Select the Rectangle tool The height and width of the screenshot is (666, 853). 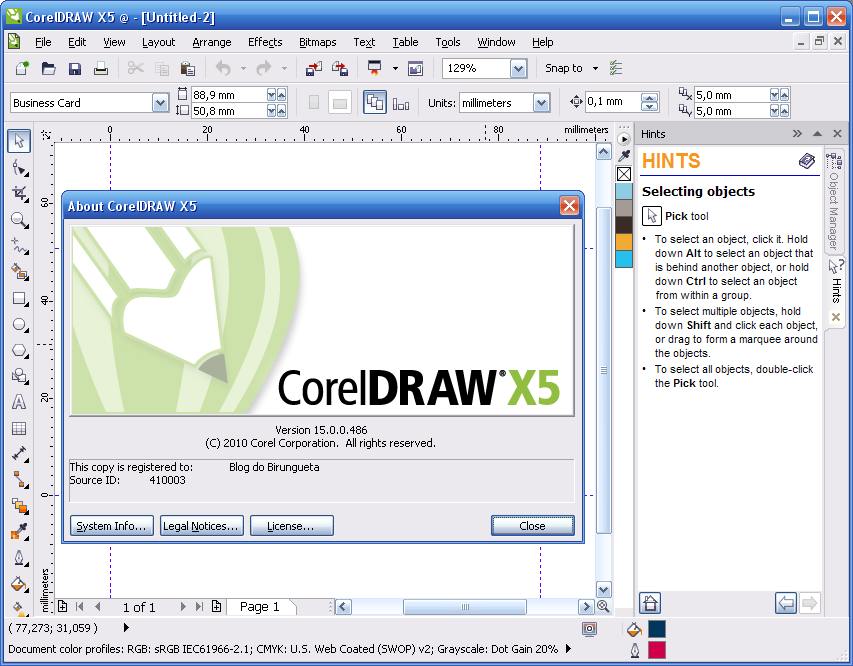(x=20, y=299)
